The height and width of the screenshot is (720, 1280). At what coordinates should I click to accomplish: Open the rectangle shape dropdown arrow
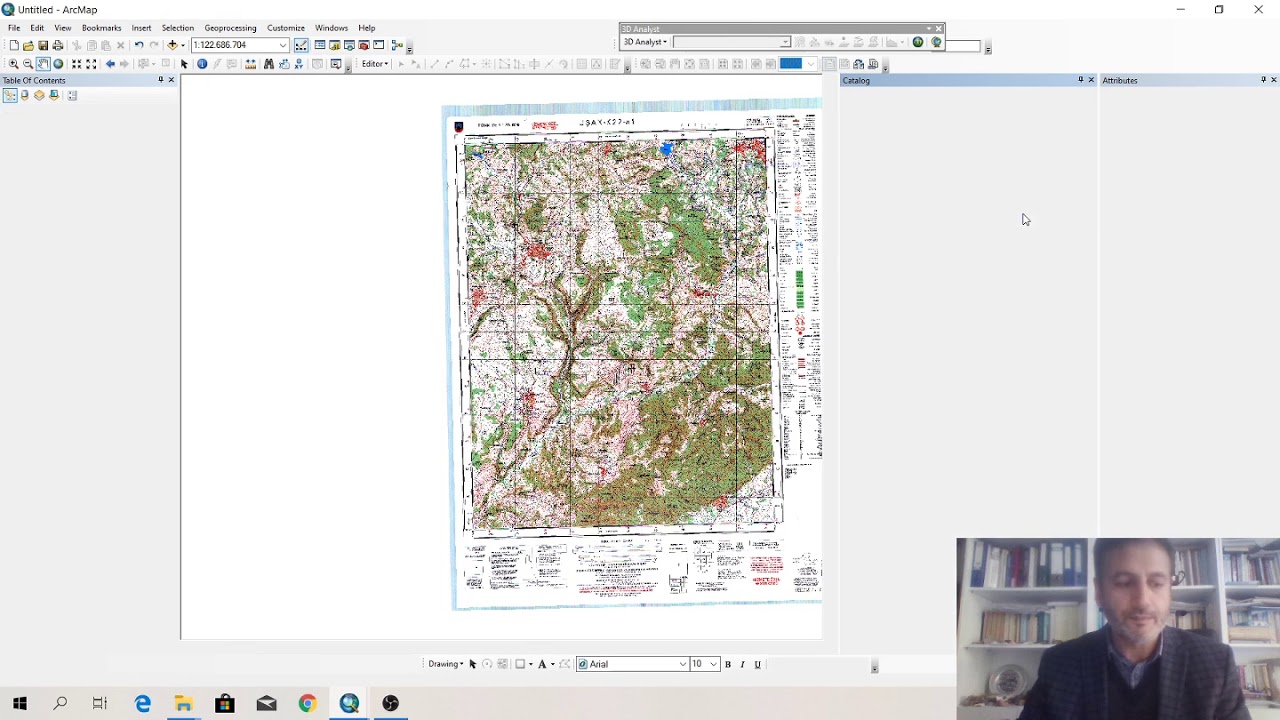530,664
